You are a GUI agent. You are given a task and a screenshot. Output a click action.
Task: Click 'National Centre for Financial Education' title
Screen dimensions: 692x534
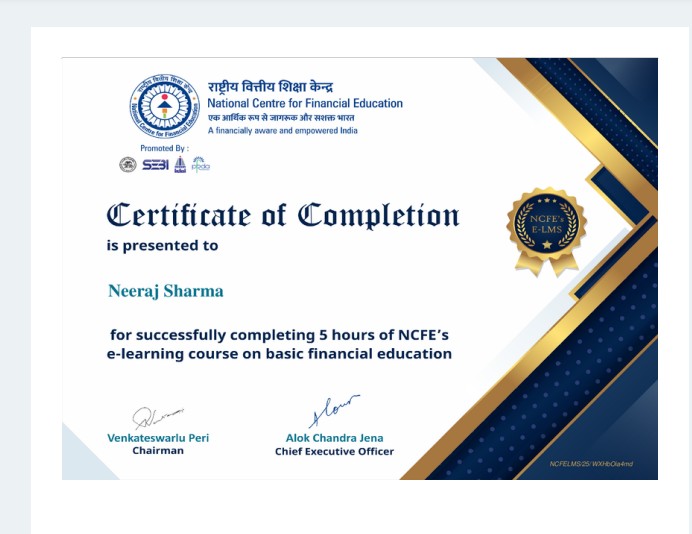pyautogui.click(x=305, y=103)
